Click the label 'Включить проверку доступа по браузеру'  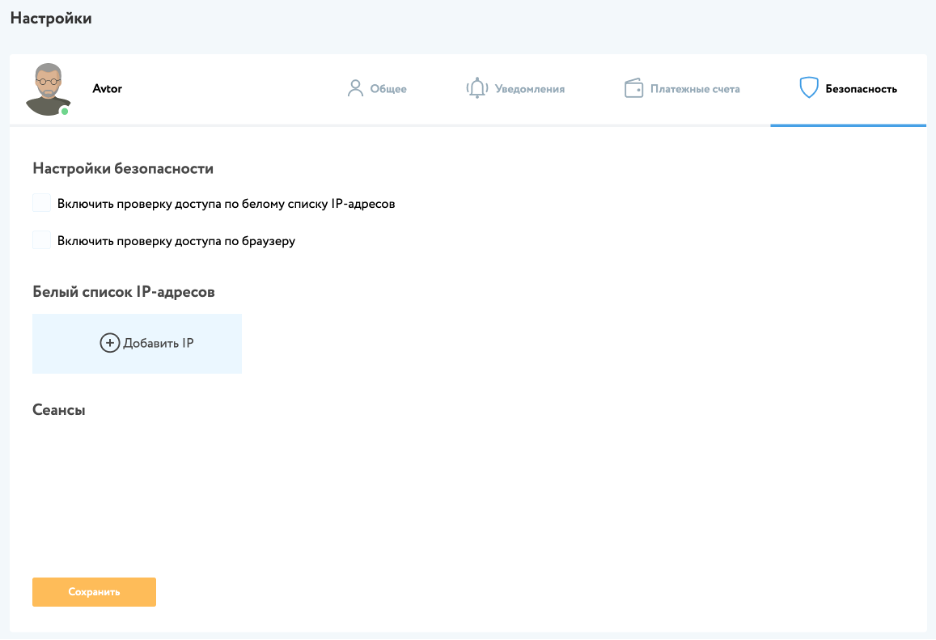(176, 241)
